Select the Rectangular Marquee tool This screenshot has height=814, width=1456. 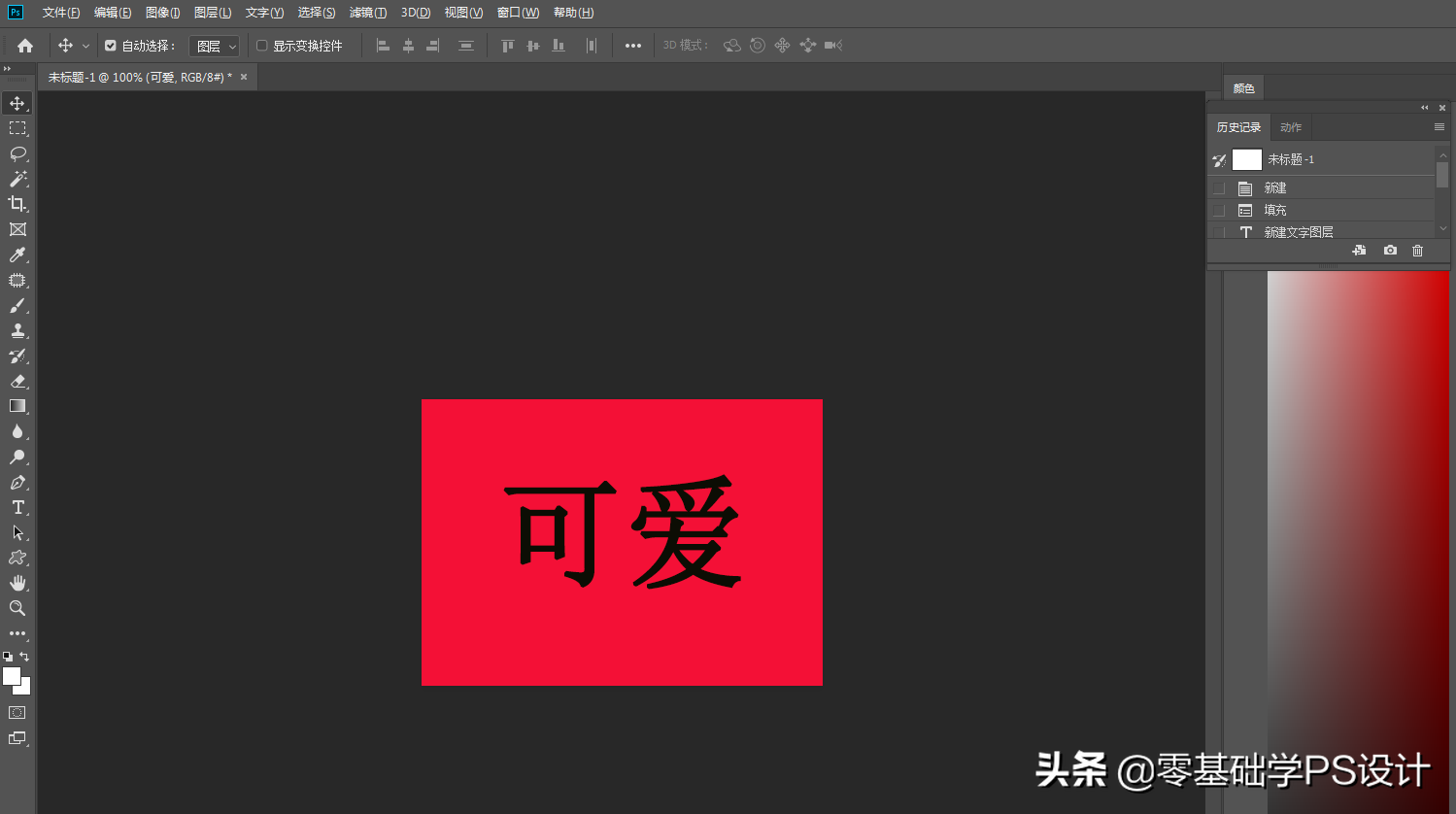coord(17,128)
